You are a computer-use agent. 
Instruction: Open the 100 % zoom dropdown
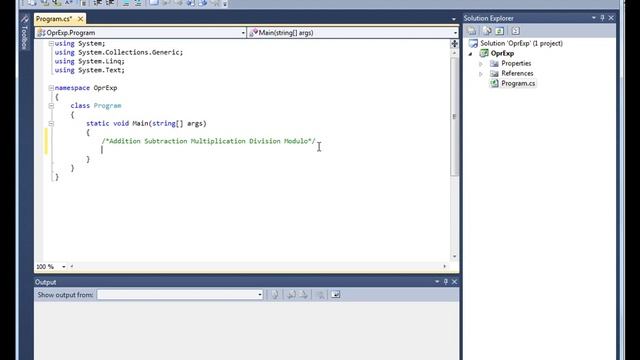tap(64, 267)
